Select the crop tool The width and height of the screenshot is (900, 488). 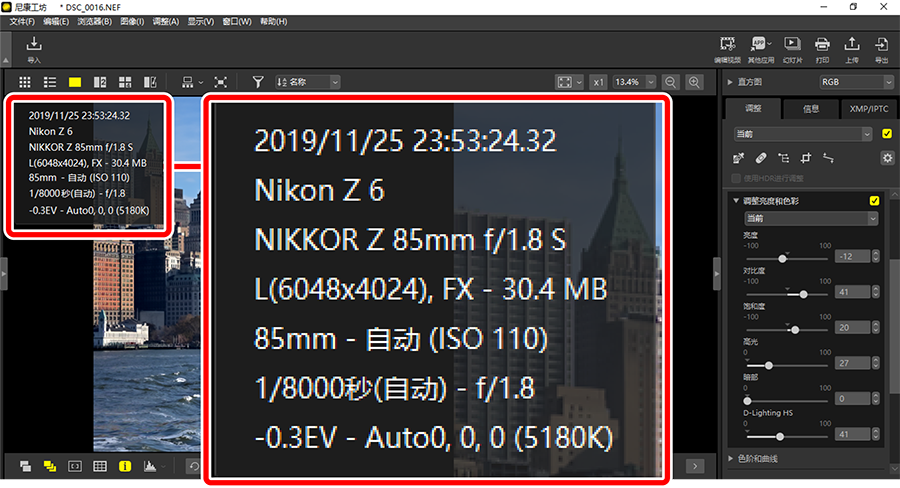click(806, 158)
